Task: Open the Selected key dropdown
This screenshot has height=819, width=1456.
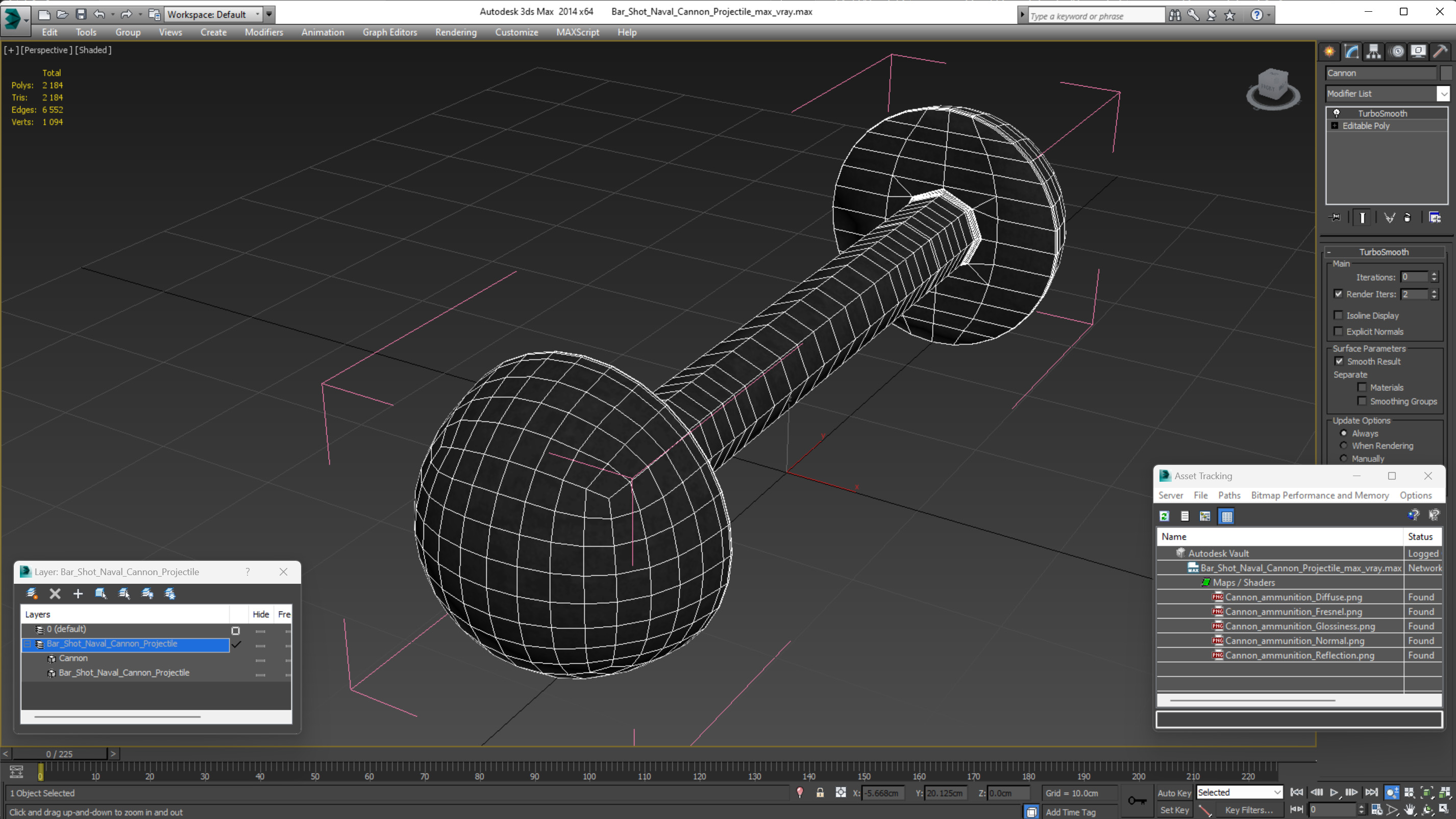Action: (x=1239, y=792)
